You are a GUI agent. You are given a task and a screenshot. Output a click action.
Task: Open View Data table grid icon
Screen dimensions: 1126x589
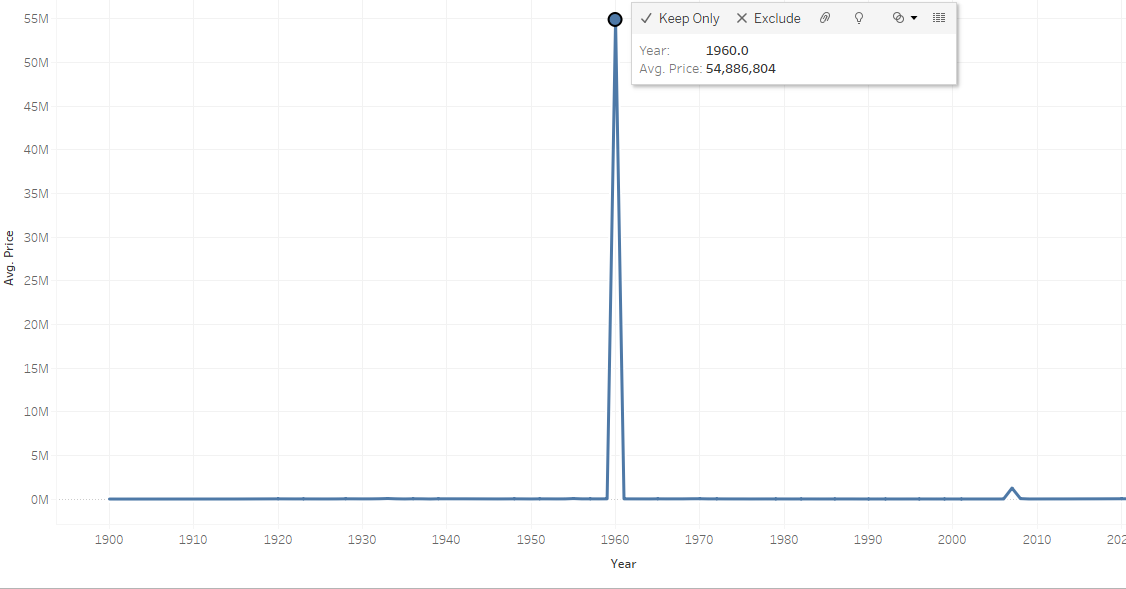click(x=939, y=18)
